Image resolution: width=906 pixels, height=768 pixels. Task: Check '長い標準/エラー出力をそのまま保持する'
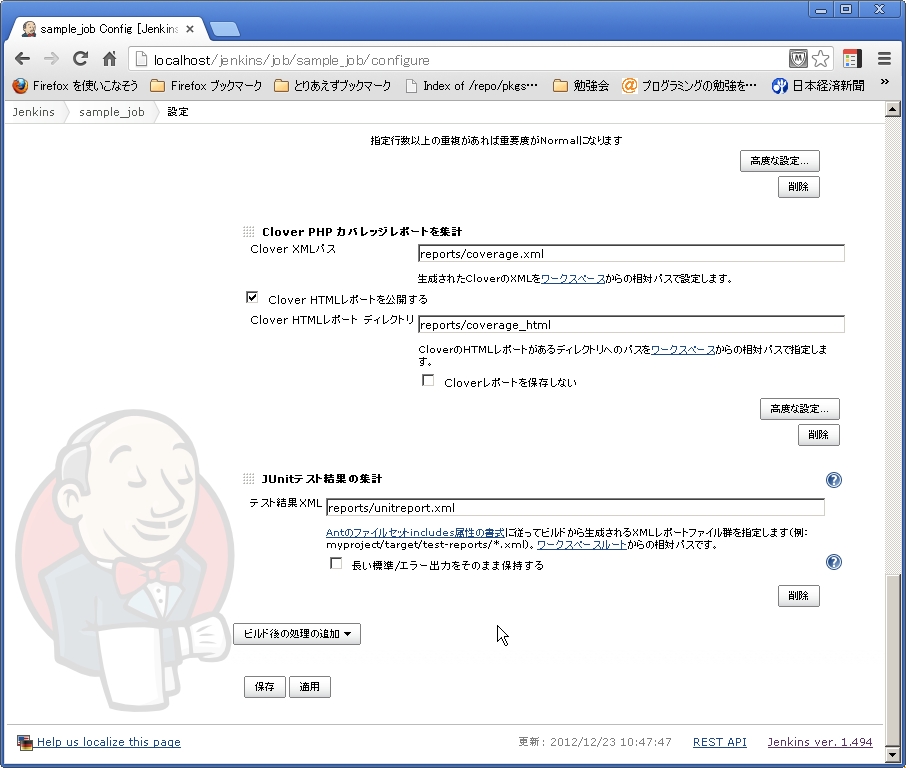(336, 563)
